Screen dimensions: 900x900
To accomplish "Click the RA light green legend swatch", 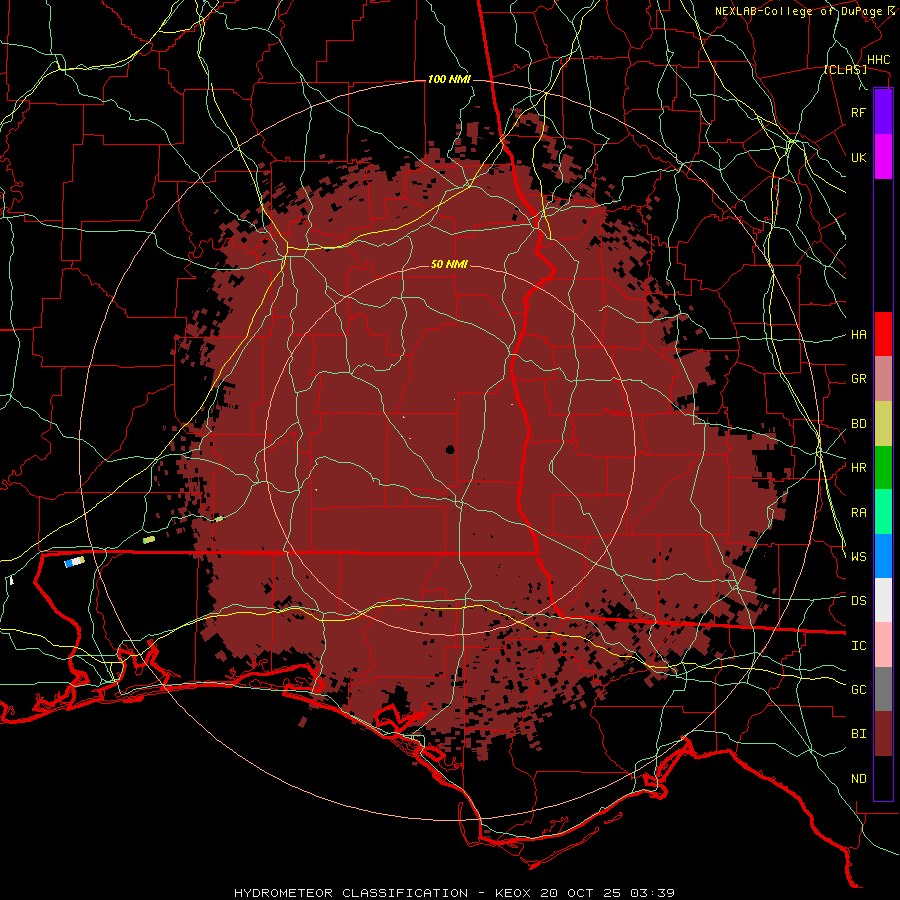I will tap(883, 512).
